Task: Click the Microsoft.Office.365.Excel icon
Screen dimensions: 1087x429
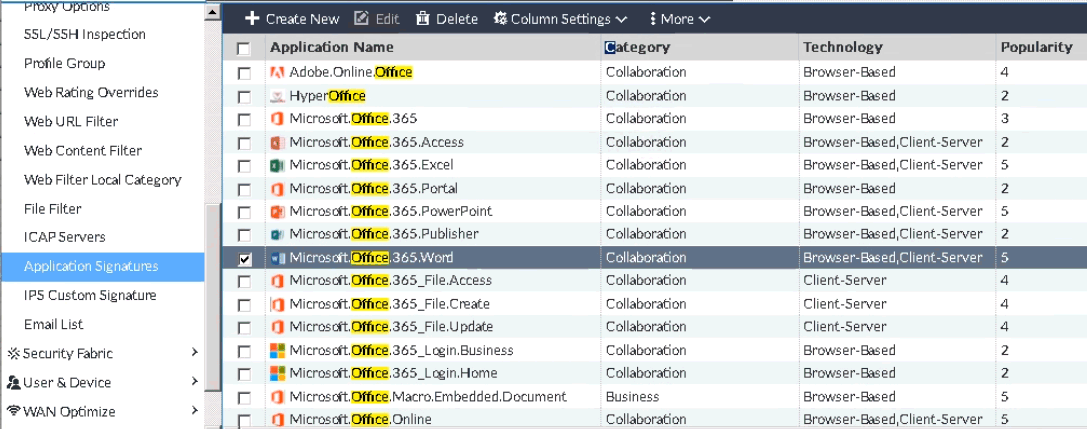Action: pos(277,165)
